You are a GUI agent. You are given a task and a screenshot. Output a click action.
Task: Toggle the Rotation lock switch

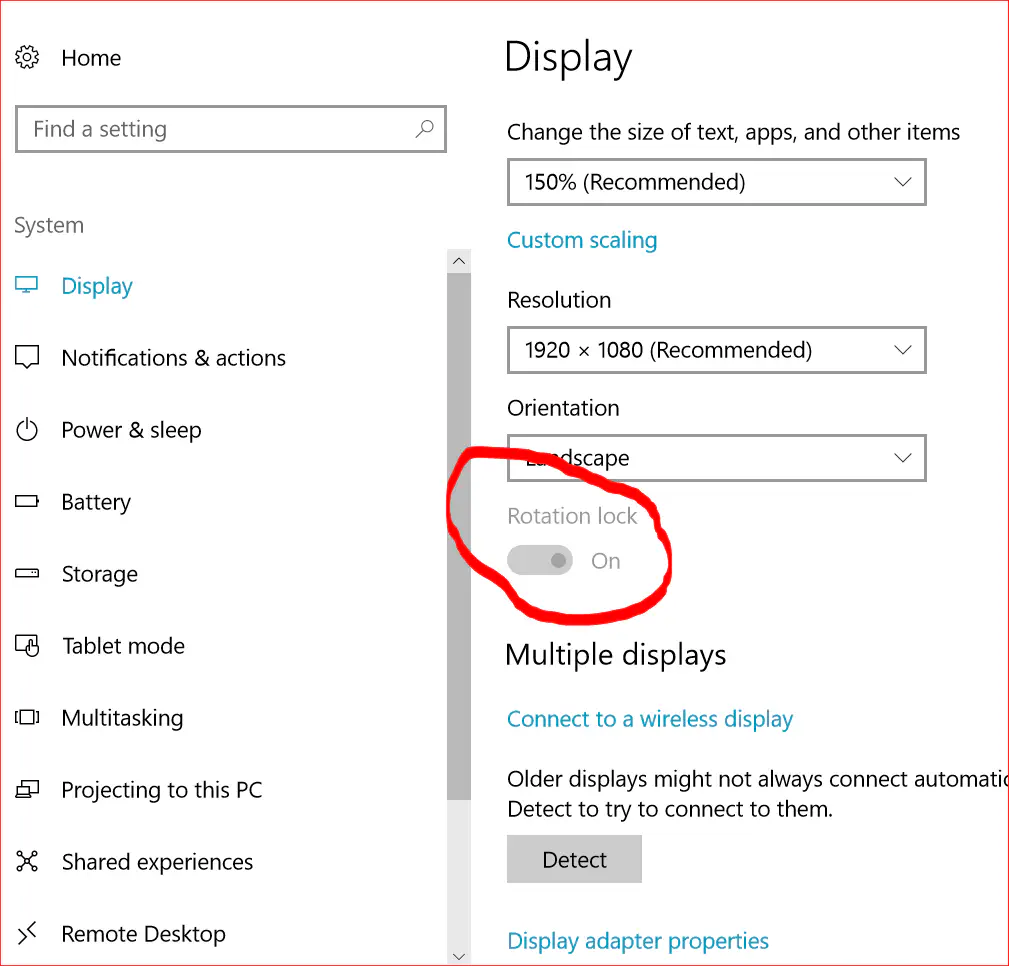tap(540, 561)
